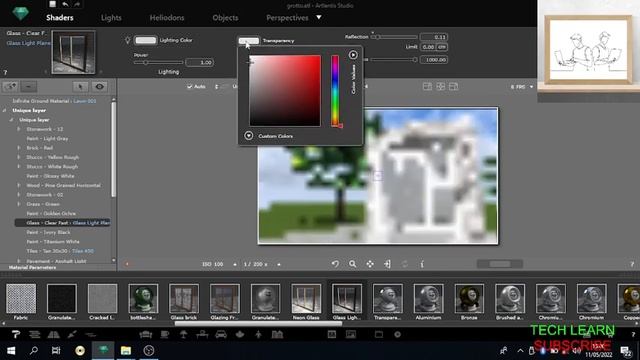Select Infinite Ground Material row
The image size is (640, 360).
tap(54, 101)
